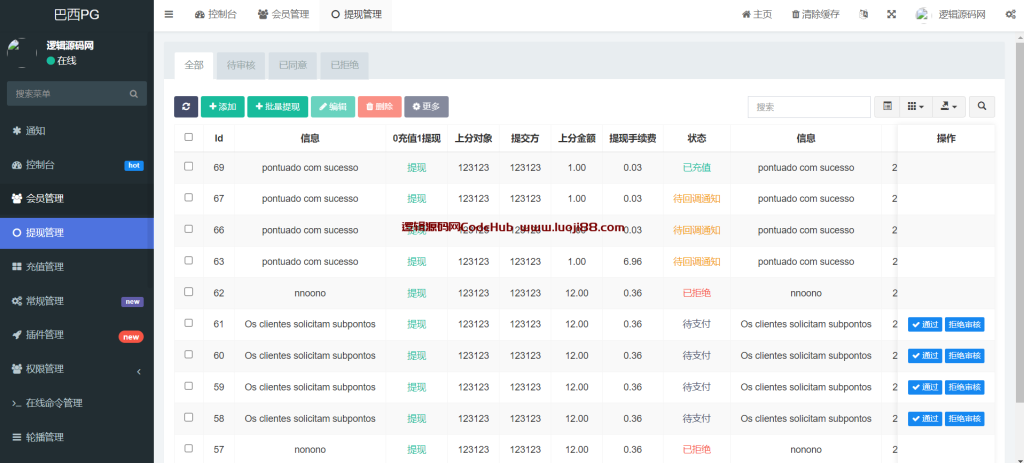The width and height of the screenshot is (1024, 463).
Task: Open 通知 in the sidebar
Action: pyautogui.click(x=77, y=131)
